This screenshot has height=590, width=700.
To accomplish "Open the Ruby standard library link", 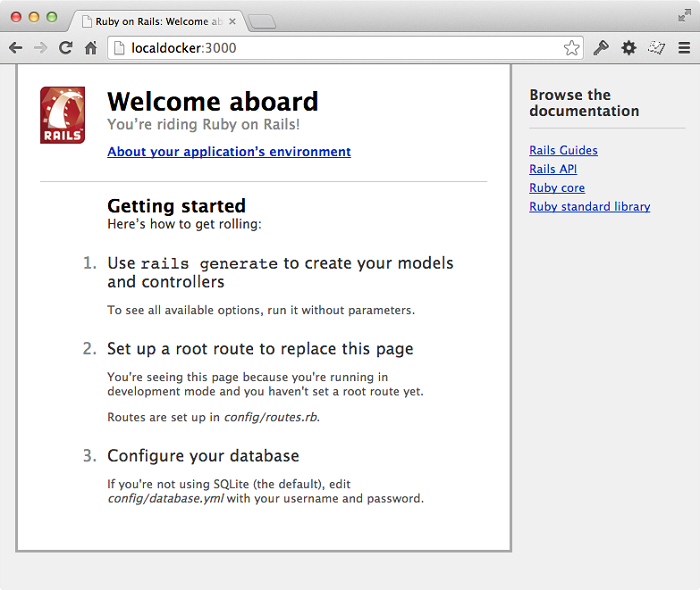I will point(589,207).
